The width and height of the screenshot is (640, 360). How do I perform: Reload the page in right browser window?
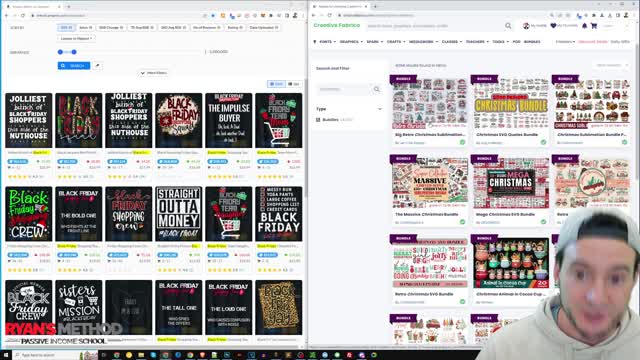coord(329,16)
